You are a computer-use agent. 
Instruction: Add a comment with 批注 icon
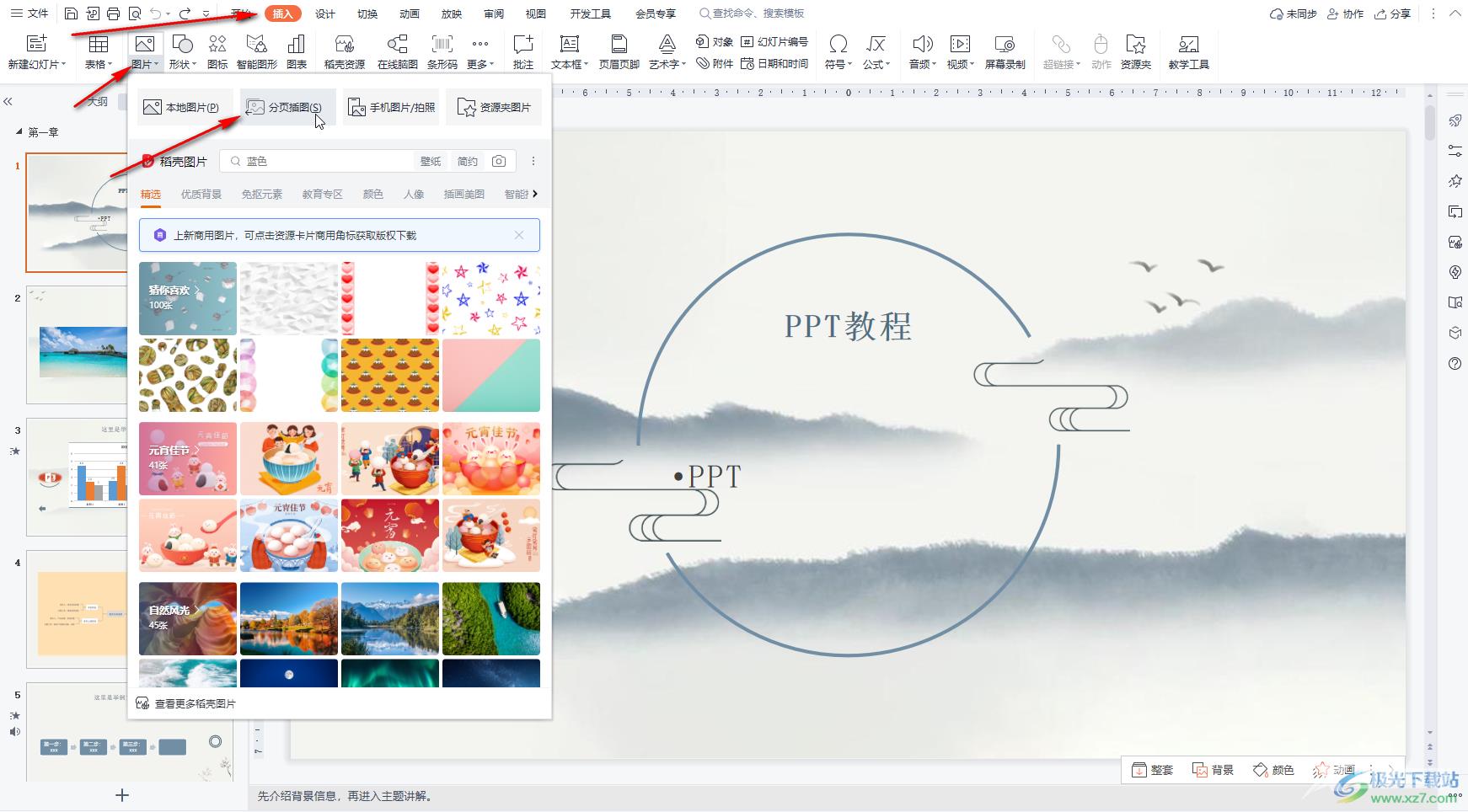tap(523, 44)
